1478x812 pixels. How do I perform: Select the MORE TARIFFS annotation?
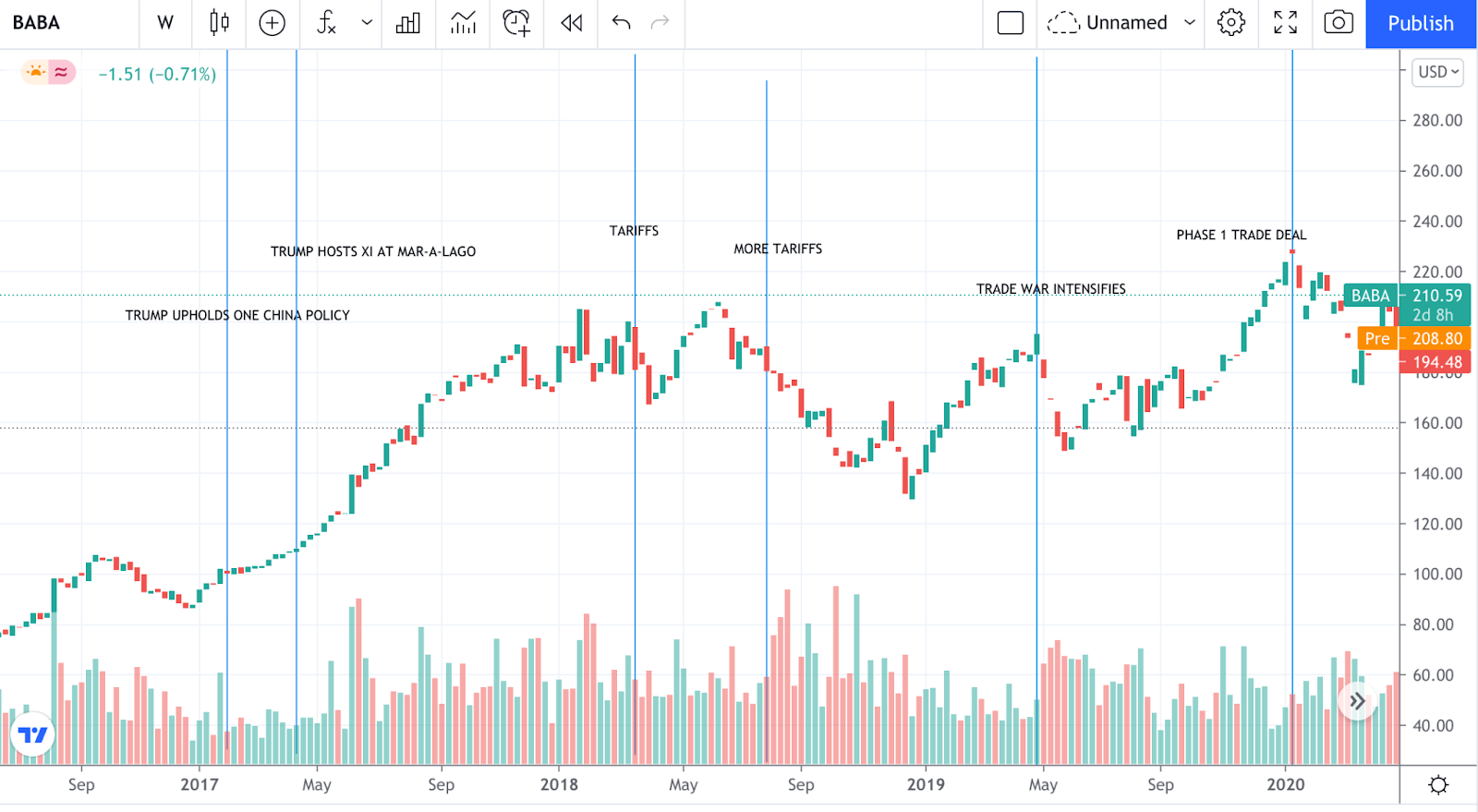(x=778, y=248)
